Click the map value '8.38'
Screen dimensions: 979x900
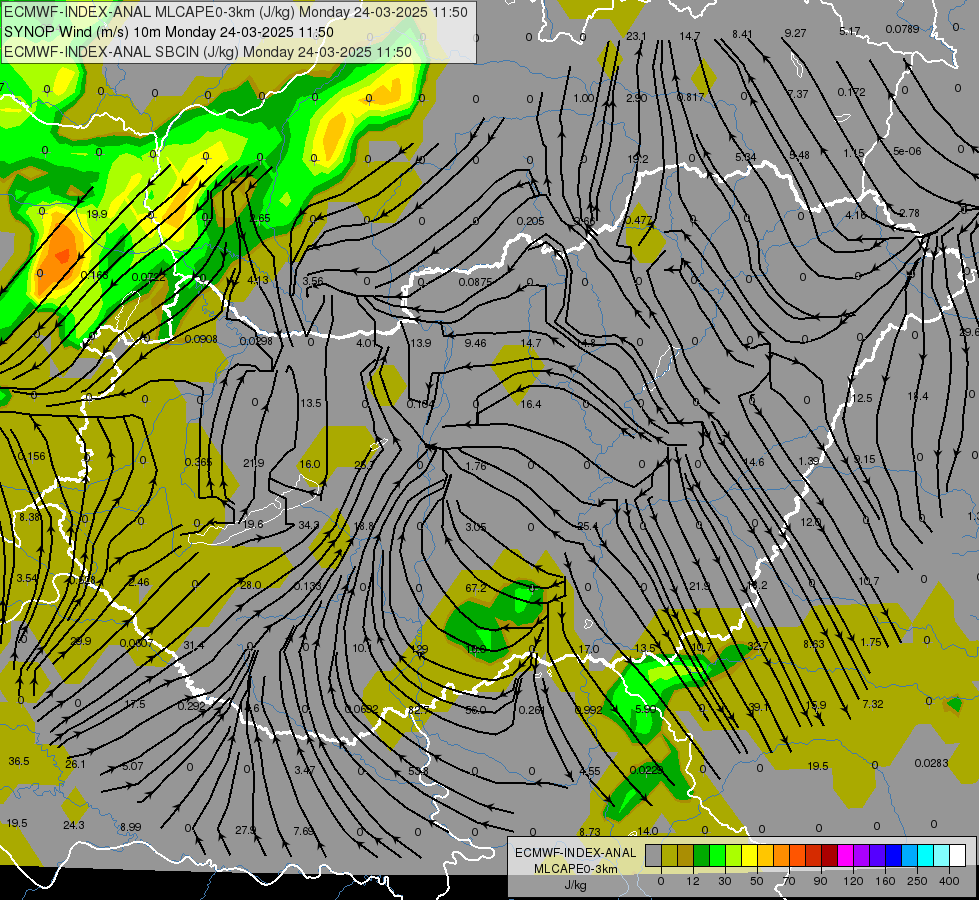click(x=30, y=517)
